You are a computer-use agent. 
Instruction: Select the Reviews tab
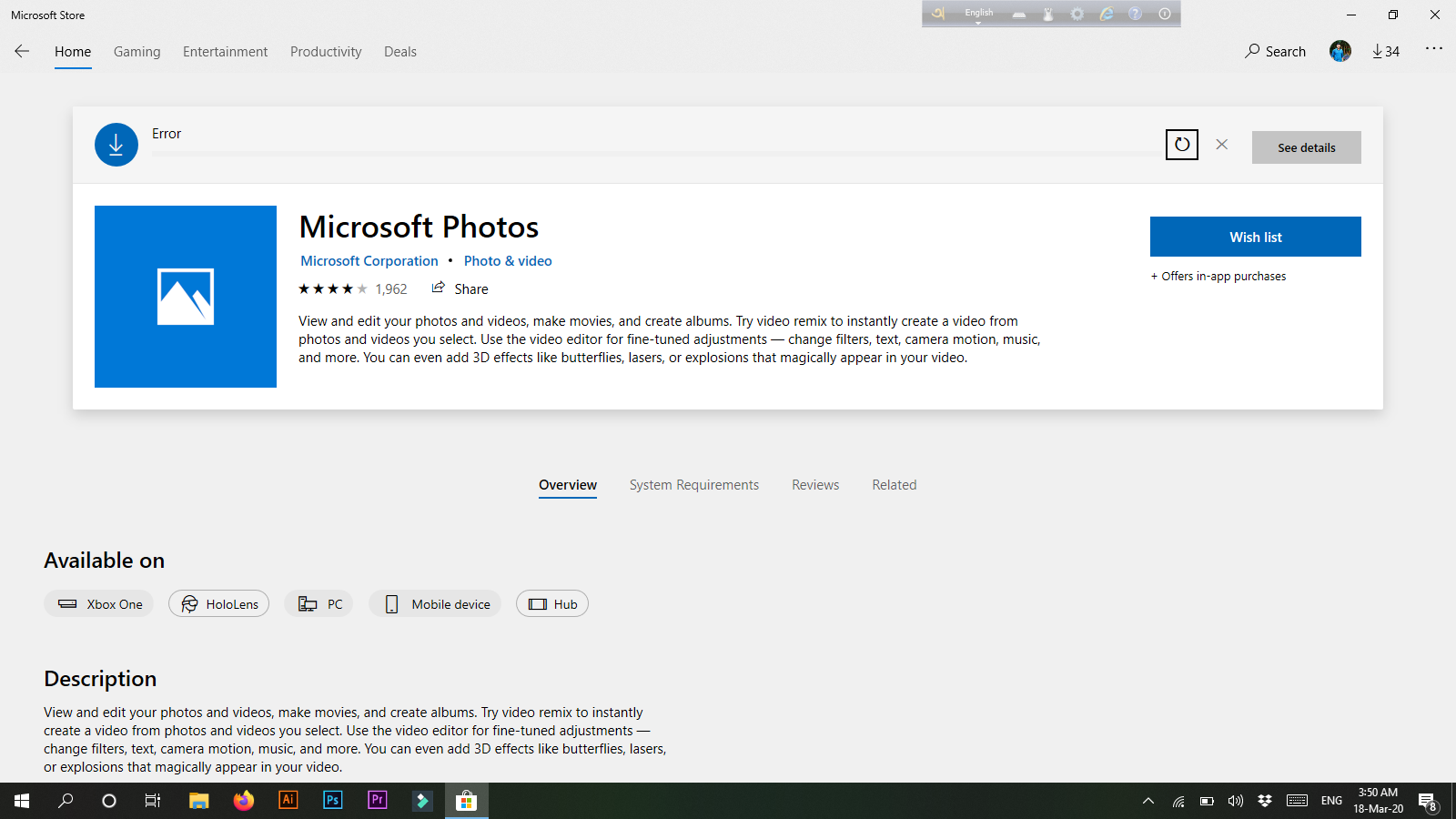[815, 485]
